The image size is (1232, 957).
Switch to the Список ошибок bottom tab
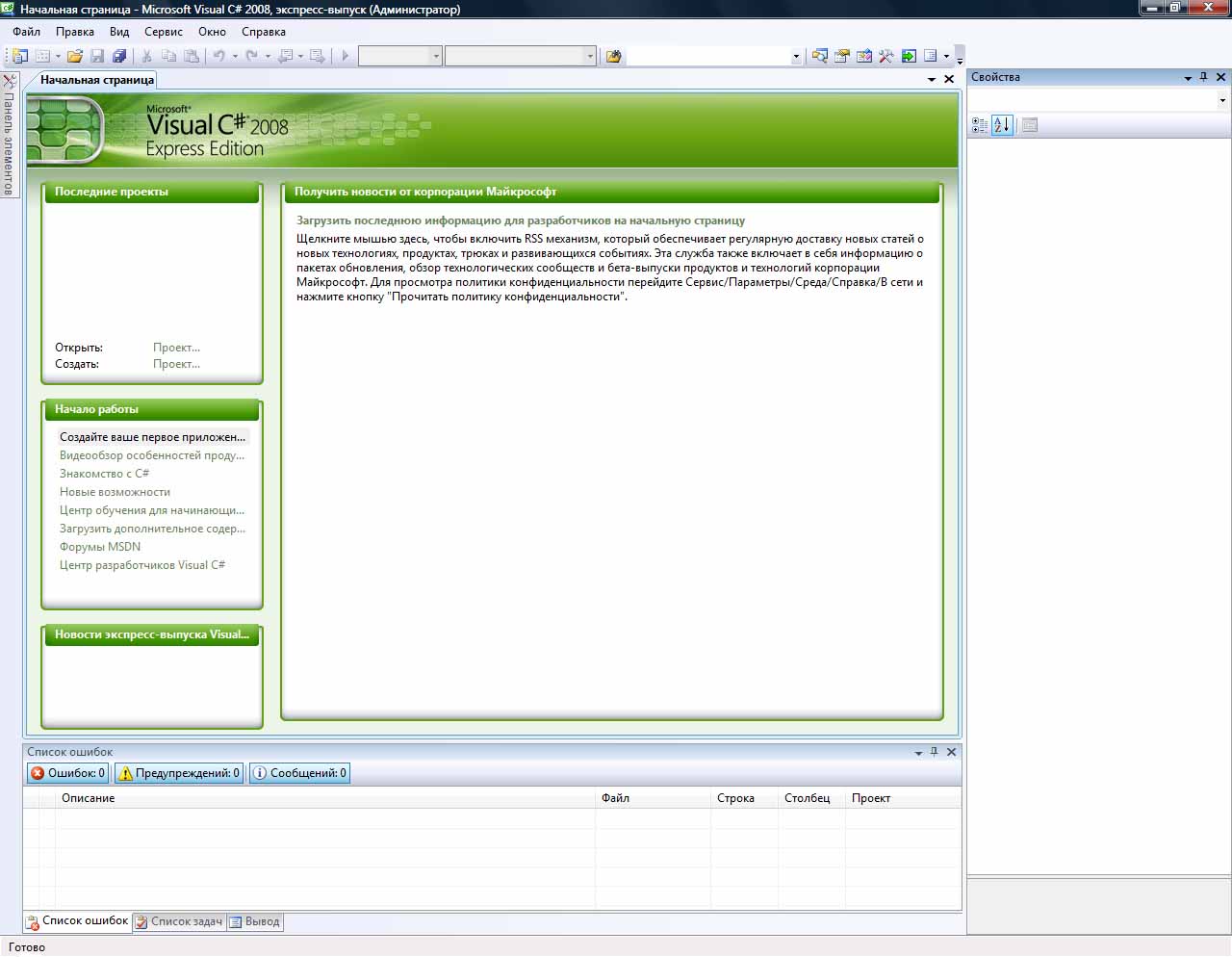[77, 921]
